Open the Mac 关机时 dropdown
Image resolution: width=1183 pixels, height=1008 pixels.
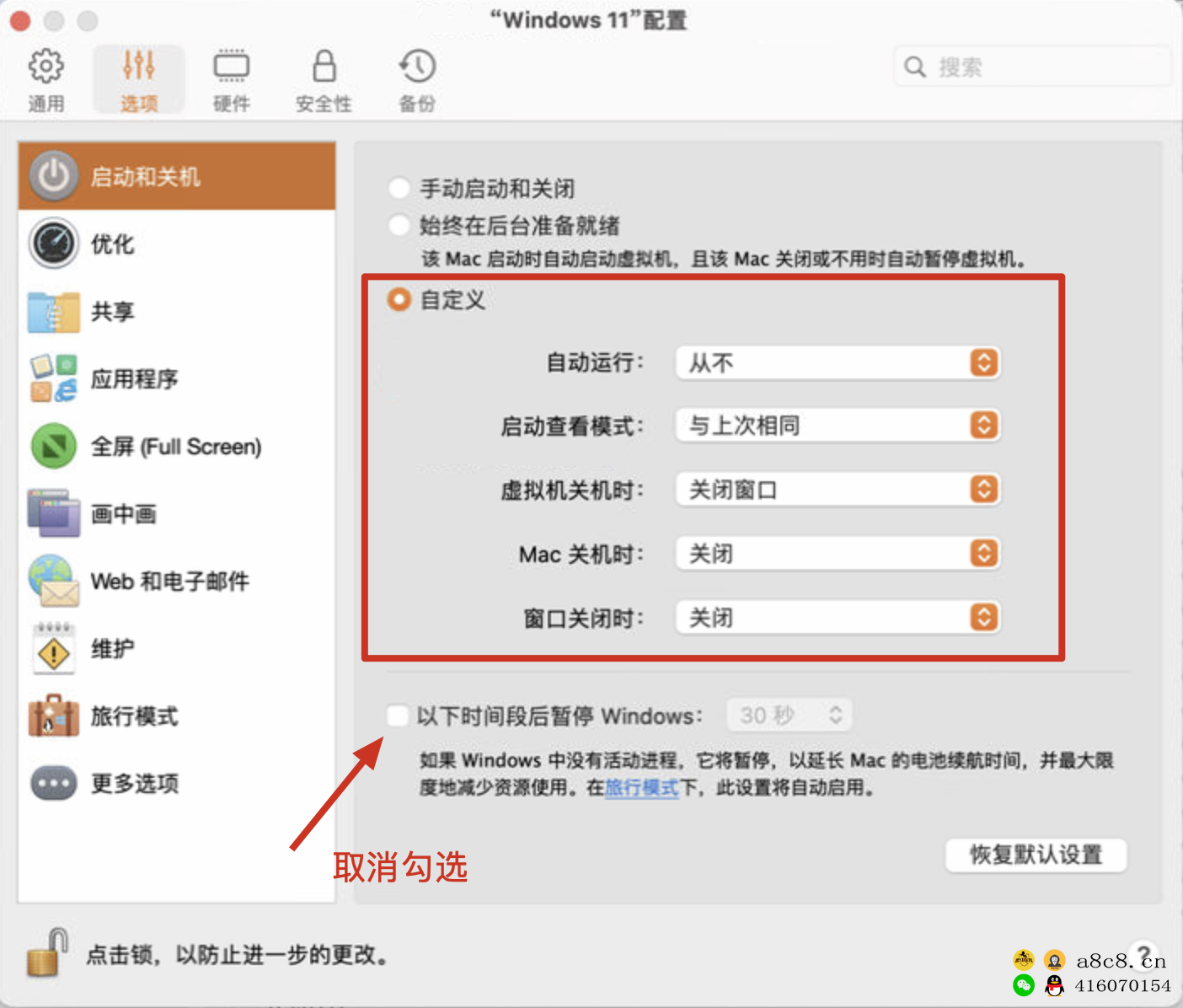(x=838, y=554)
